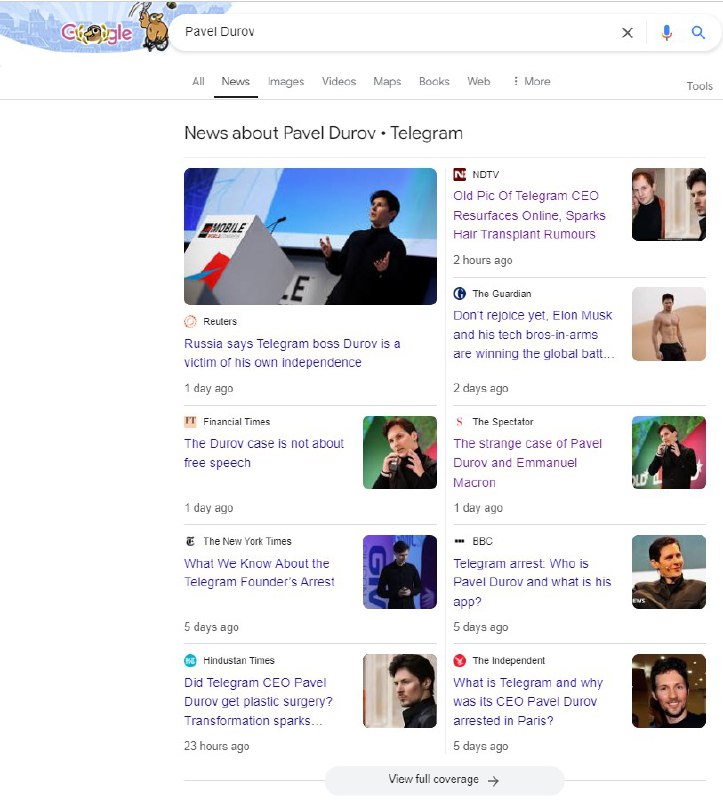This screenshot has height=800, width=723.
Task: Click The Spectator source icon
Action: click(459, 421)
